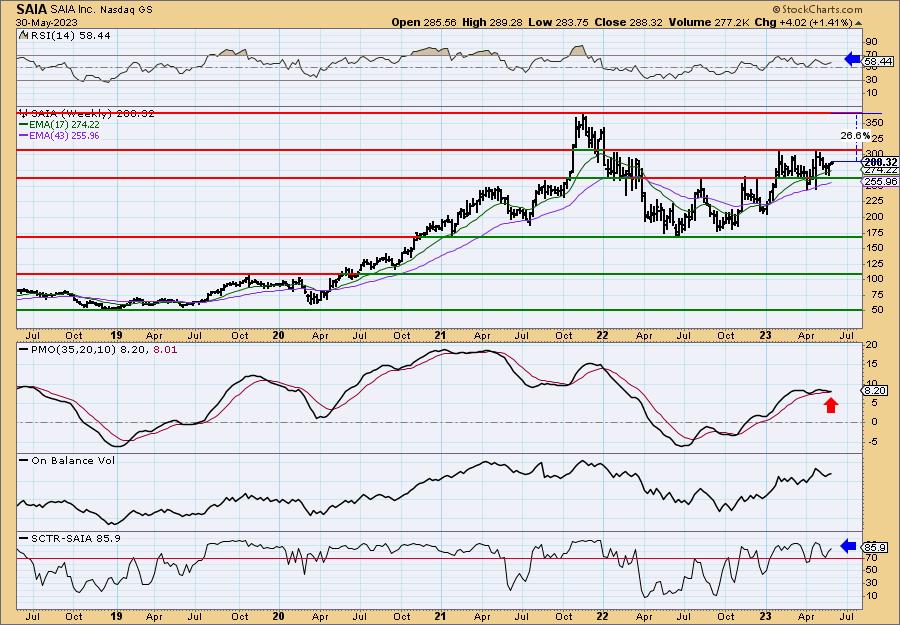Screen dimensions: 900x625
Task: Click the black line swatch before SCTR-SAIA
Action: [24, 538]
